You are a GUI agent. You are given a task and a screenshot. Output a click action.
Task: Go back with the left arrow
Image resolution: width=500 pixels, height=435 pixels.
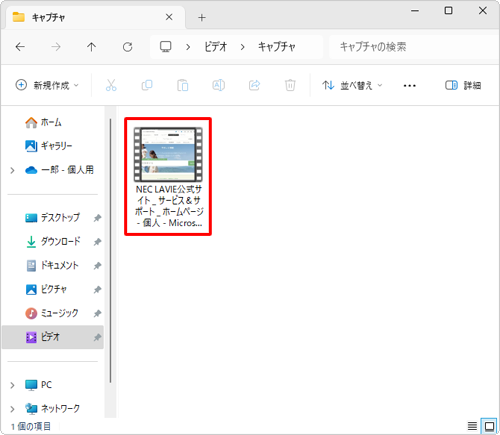point(20,47)
